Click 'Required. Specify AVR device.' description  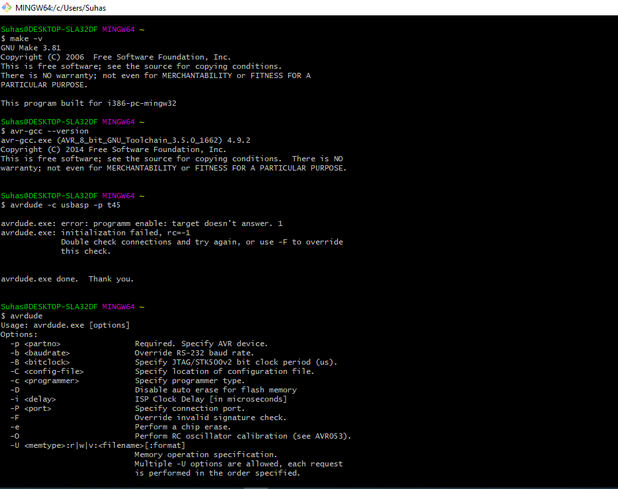[201, 344]
